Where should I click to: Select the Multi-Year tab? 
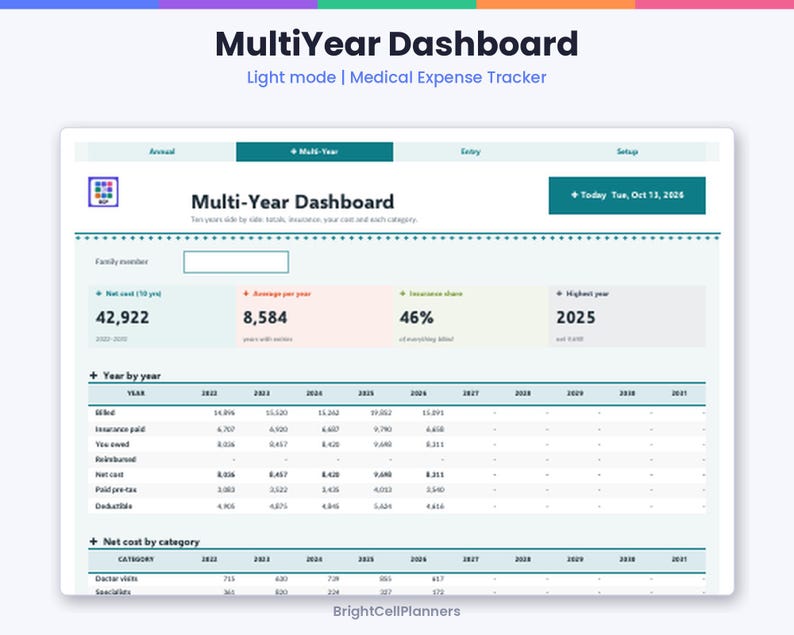click(x=314, y=151)
